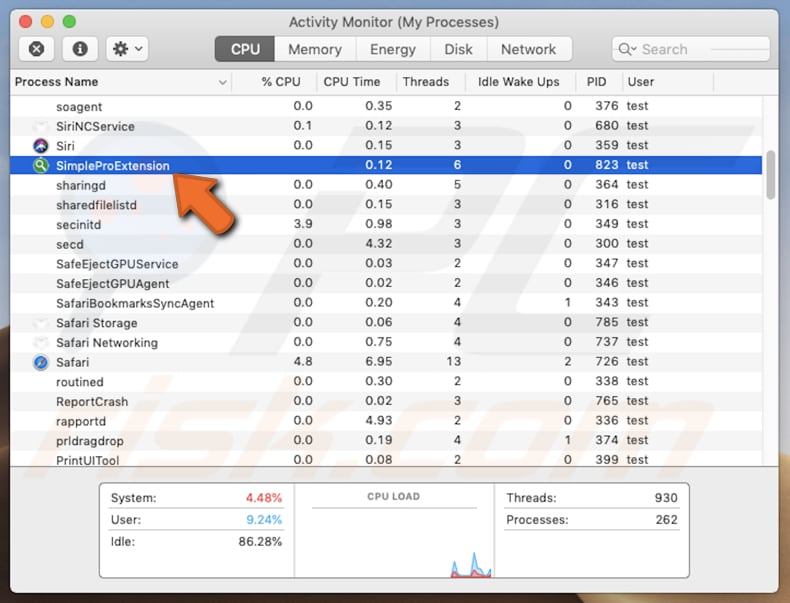Switch to the Memory tab
The height and width of the screenshot is (603, 790).
[x=315, y=49]
